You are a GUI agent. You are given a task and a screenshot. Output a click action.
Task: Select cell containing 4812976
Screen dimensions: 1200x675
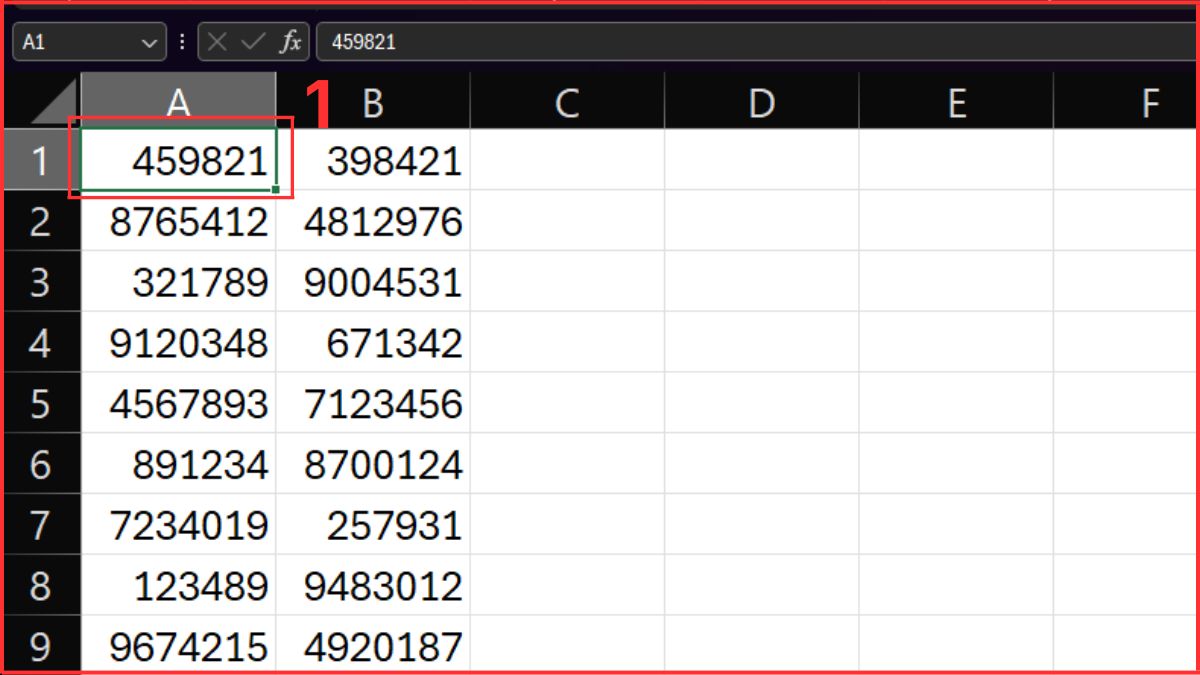[x=373, y=220]
